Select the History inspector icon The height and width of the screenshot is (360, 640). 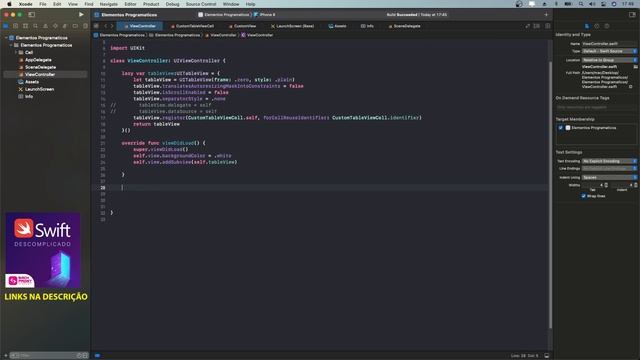[597, 26]
